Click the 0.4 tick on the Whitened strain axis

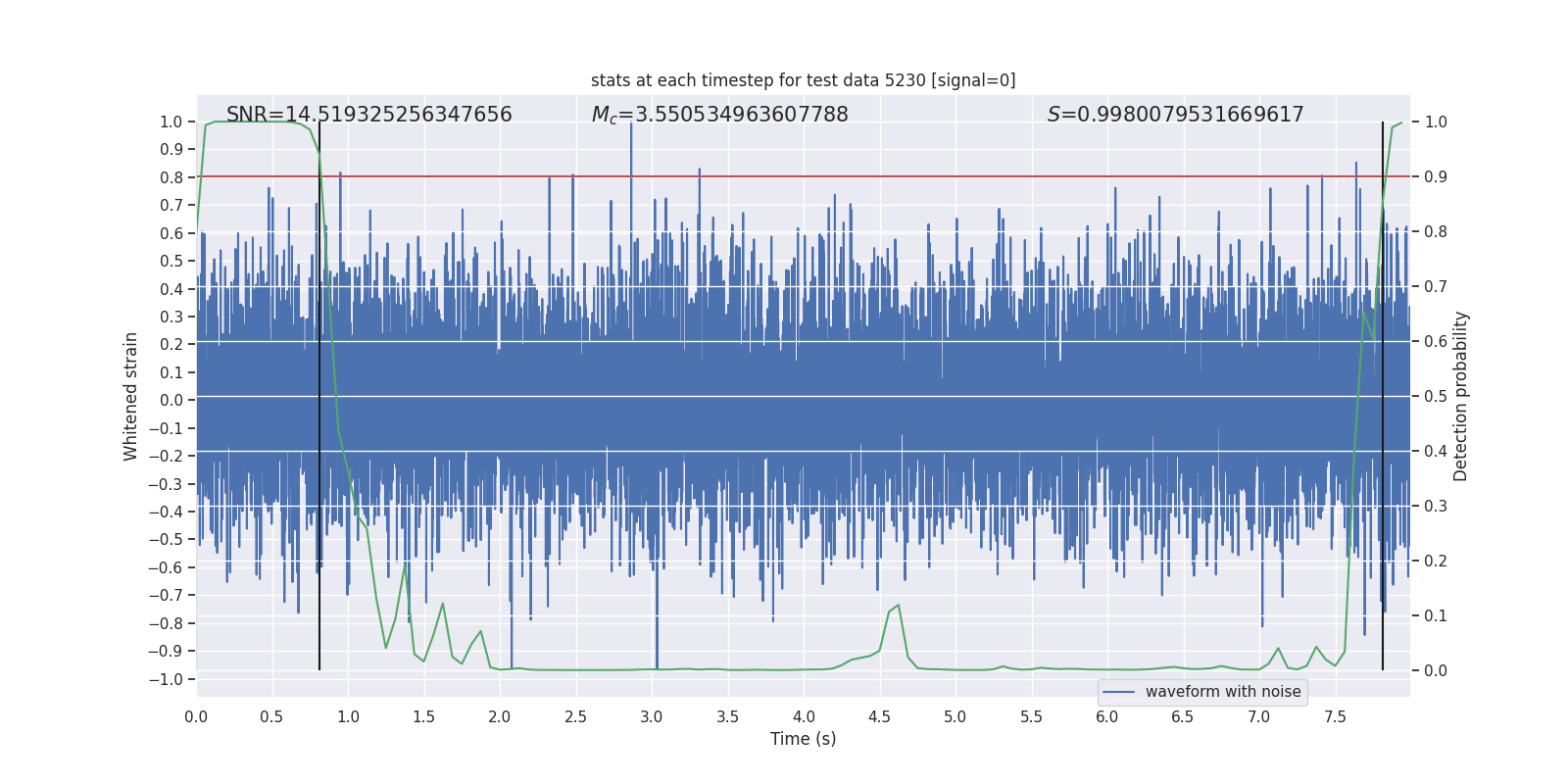171,289
